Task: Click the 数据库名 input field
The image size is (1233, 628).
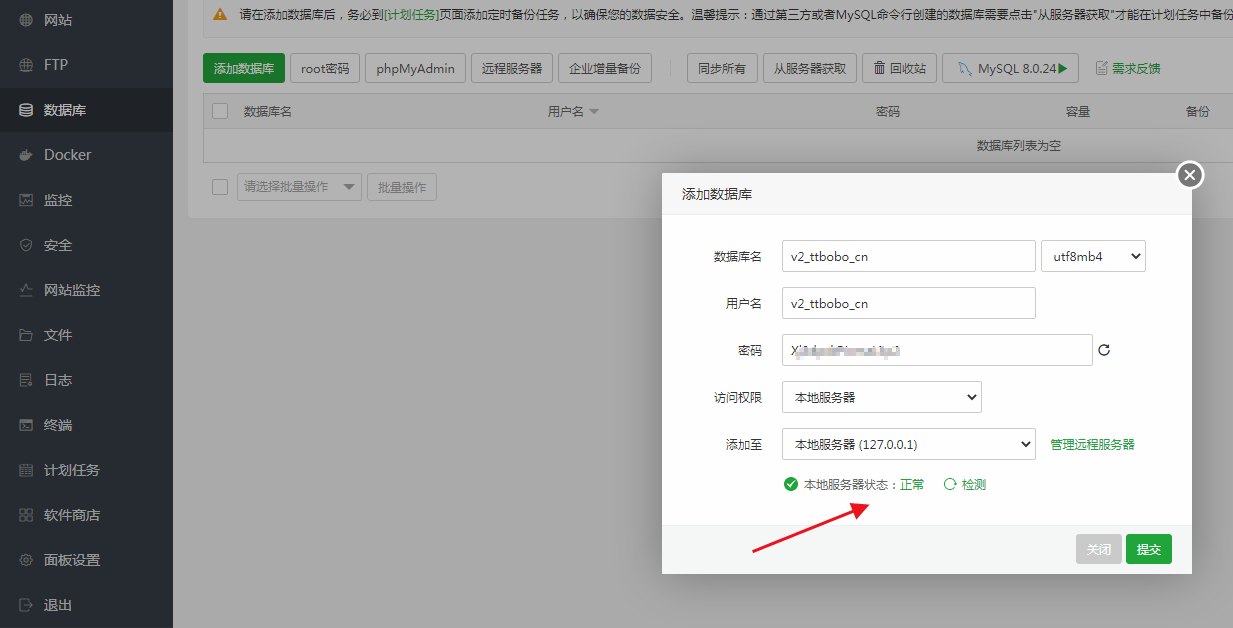Action: (909, 256)
